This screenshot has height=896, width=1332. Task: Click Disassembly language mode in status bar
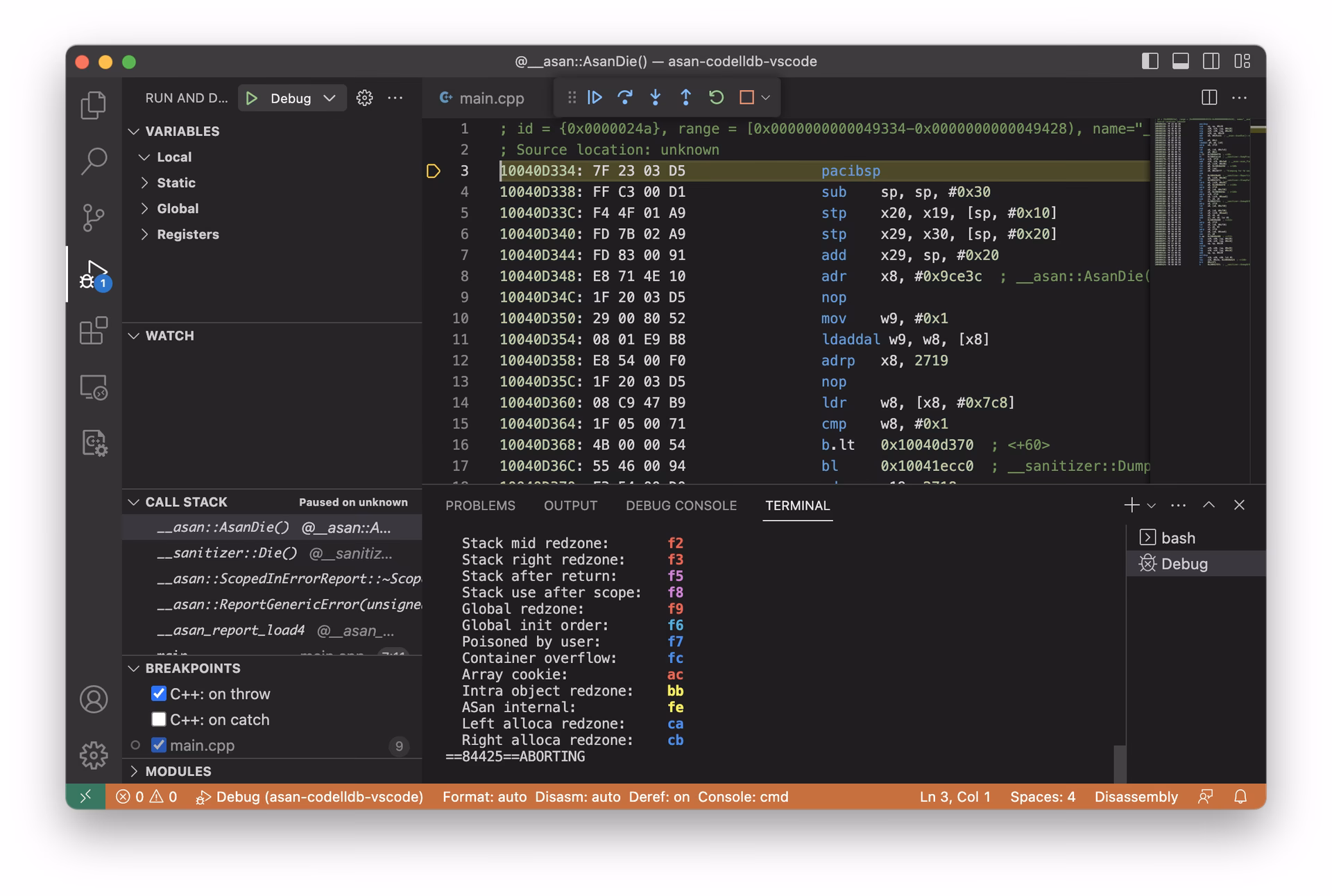(1136, 797)
